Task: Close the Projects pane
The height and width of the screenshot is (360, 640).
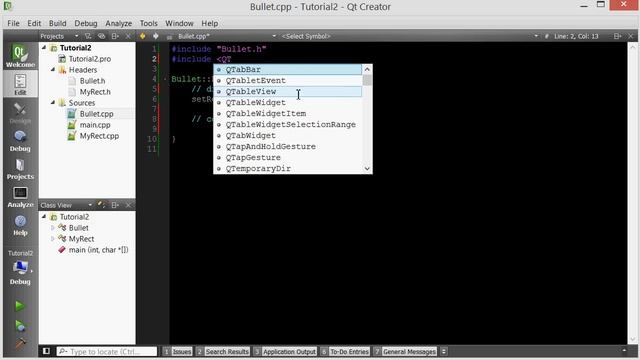Action: 128,36
